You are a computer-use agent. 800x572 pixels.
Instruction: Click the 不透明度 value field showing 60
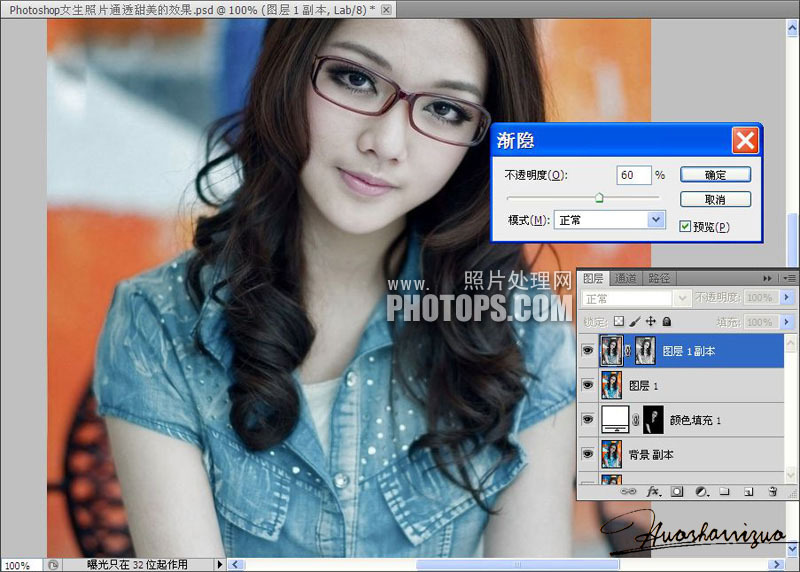(633, 175)
